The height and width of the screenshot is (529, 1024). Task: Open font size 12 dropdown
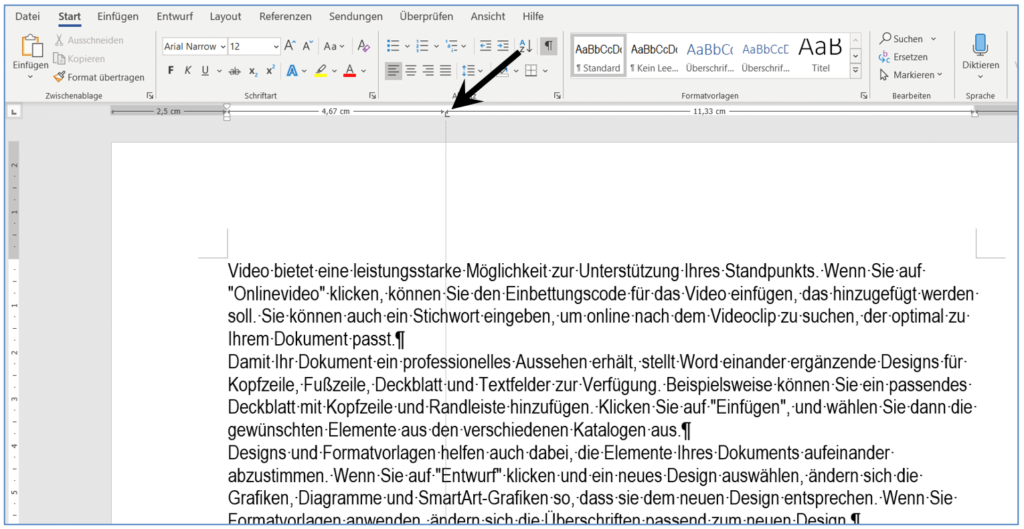[276, 46]
